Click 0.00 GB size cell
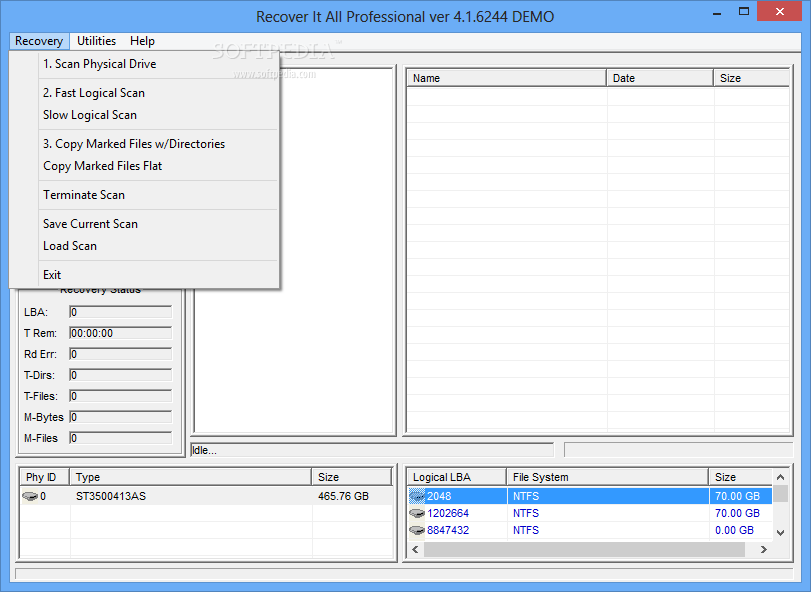Image resolution: width=811 pixels, height=592 pixels. [734, 530]
